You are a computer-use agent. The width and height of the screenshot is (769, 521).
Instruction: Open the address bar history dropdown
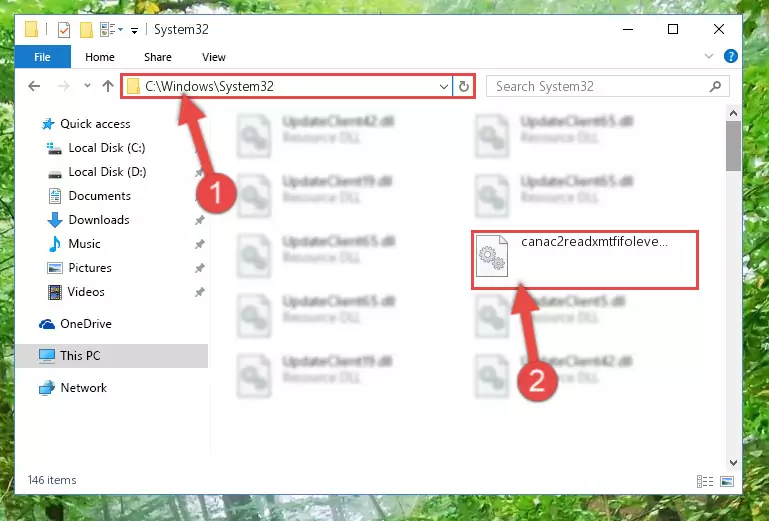tap(443, 87)
